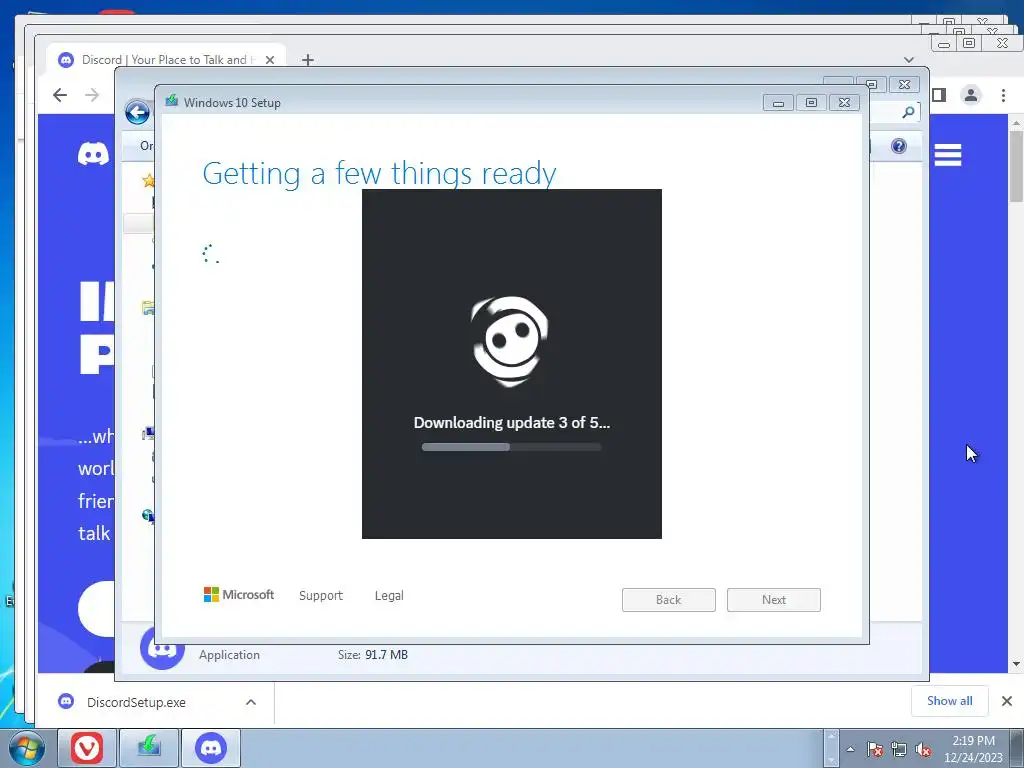This screenshot has width=1024, height=768.
Task: Click the Explorer search magnifier icon
Action: point(908,112)
